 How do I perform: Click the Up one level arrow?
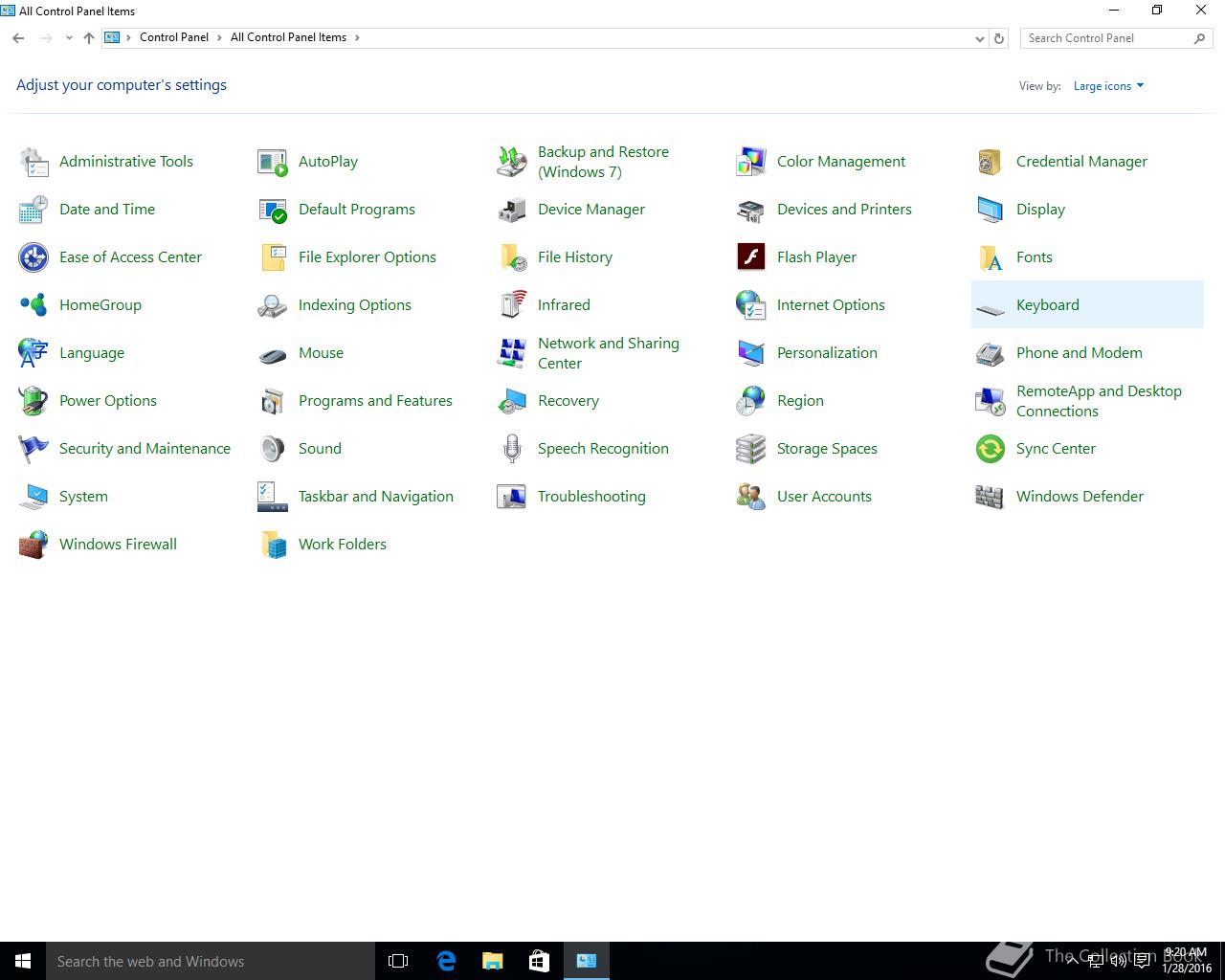coord(89,38)
